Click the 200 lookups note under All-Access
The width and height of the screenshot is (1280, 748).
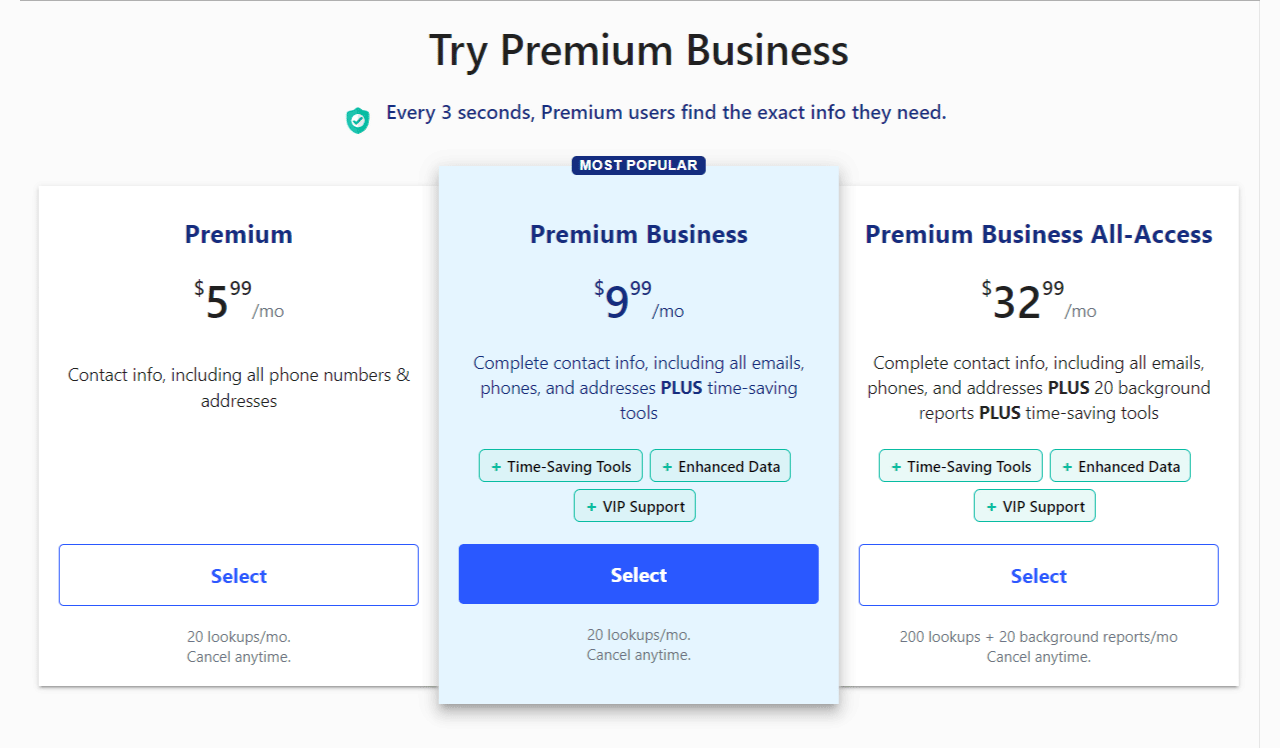pos(1038,637)
